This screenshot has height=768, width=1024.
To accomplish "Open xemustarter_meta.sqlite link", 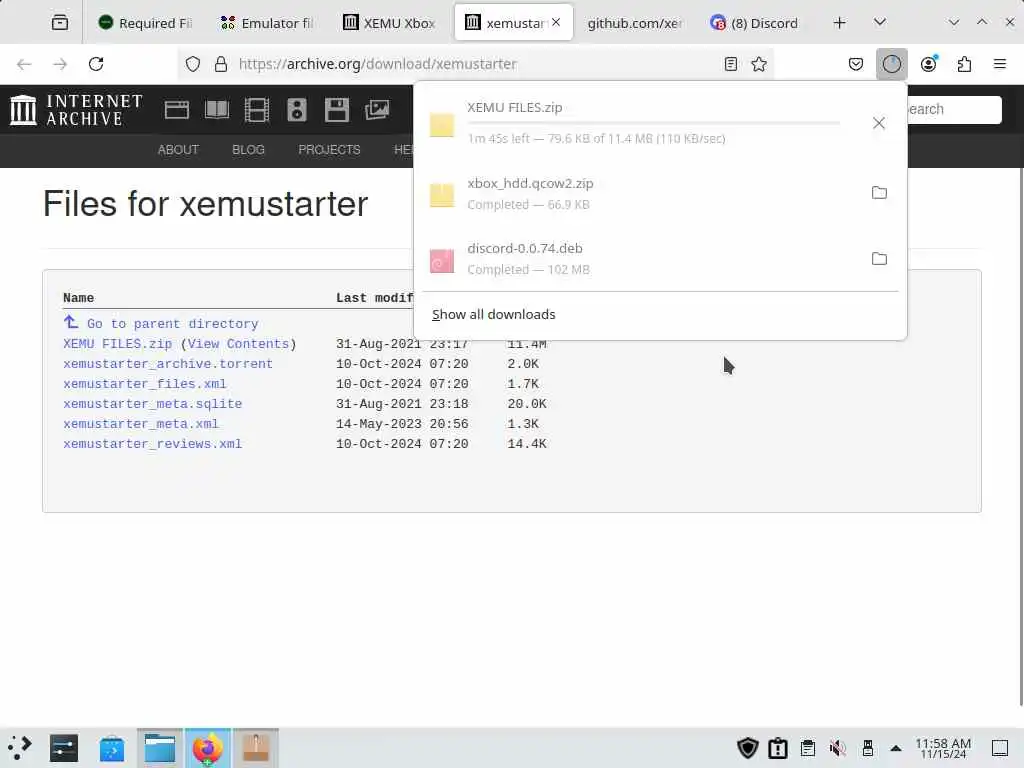I will pos(152,404).
